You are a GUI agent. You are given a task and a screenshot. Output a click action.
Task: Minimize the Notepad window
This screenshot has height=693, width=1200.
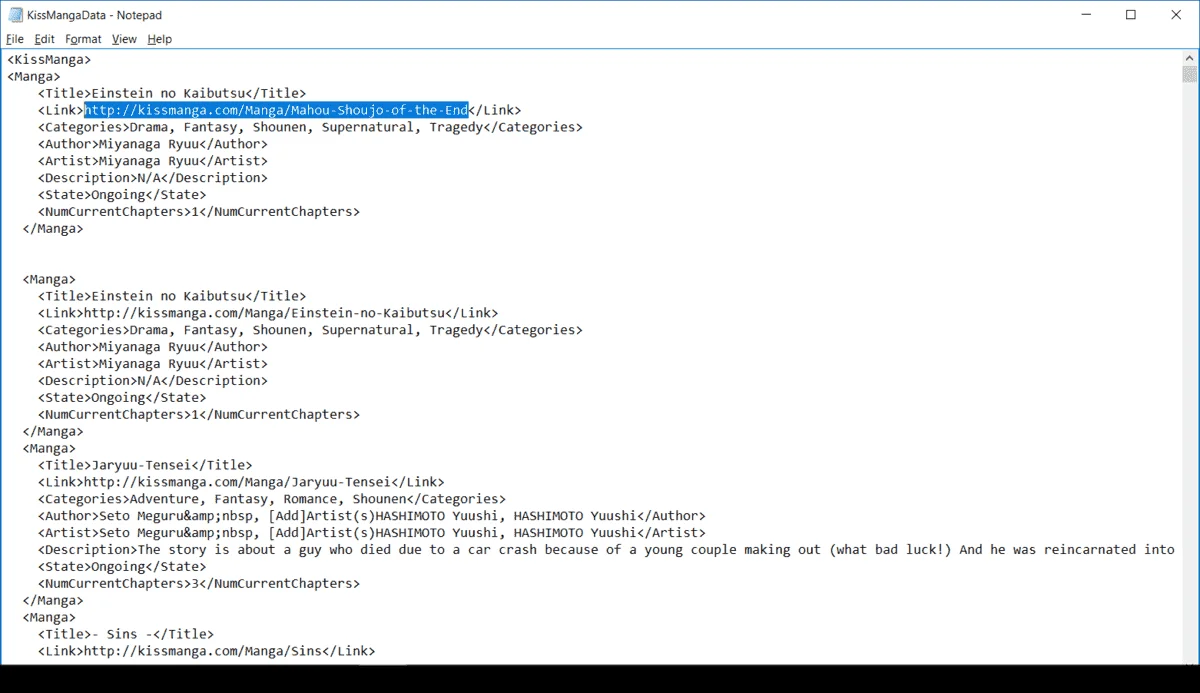[1085, 15]
